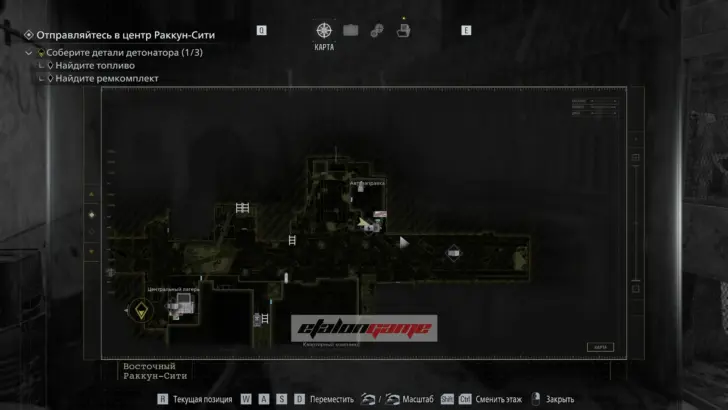Select the Карта compass tab icon

point(324,30)
